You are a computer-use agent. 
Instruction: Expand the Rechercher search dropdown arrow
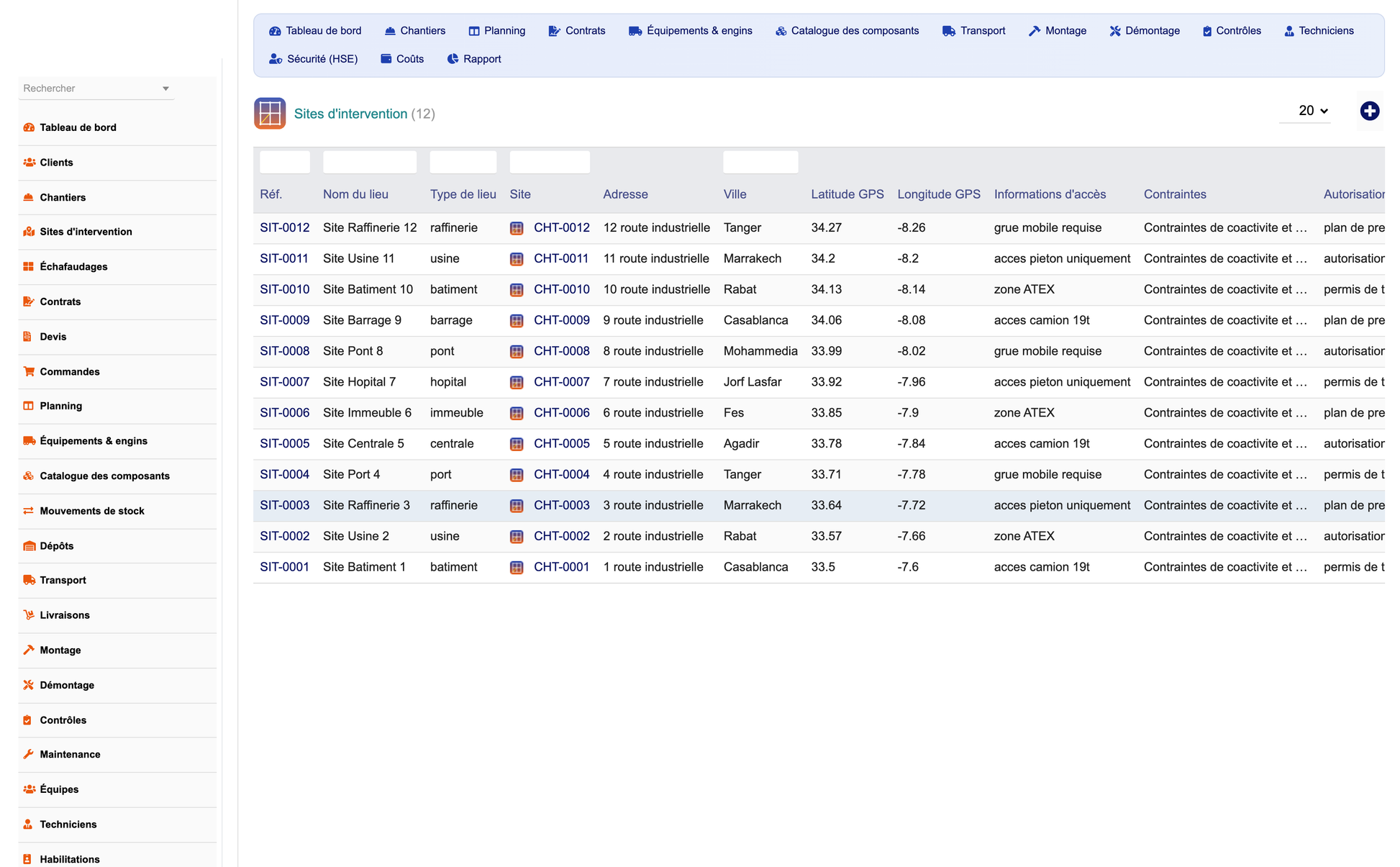click(165, 88)
